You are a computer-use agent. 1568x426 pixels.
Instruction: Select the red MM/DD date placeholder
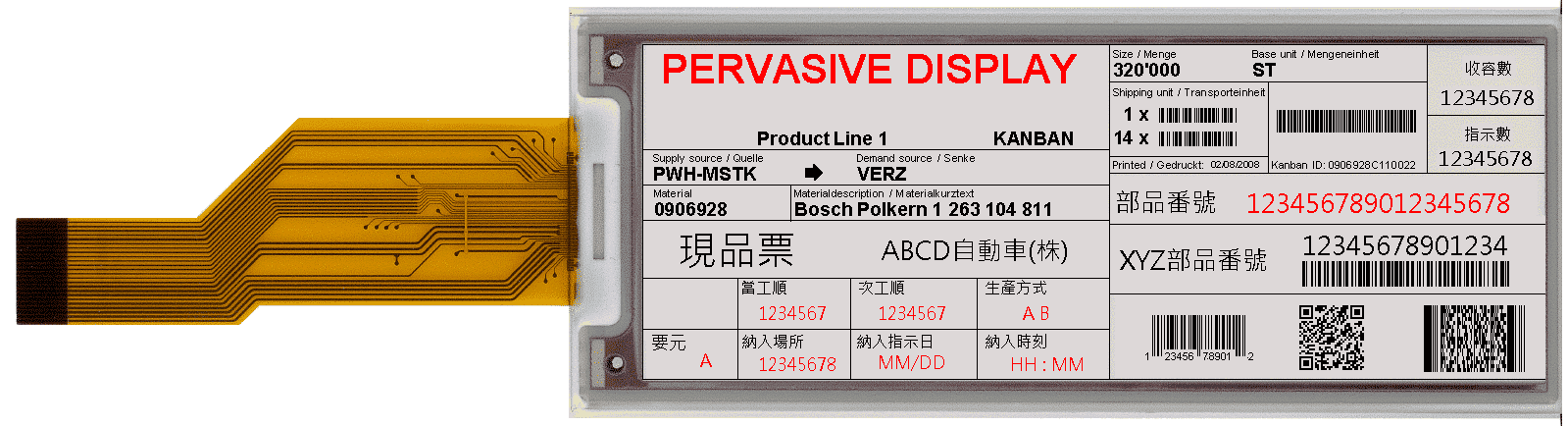[x=912, y=363]
